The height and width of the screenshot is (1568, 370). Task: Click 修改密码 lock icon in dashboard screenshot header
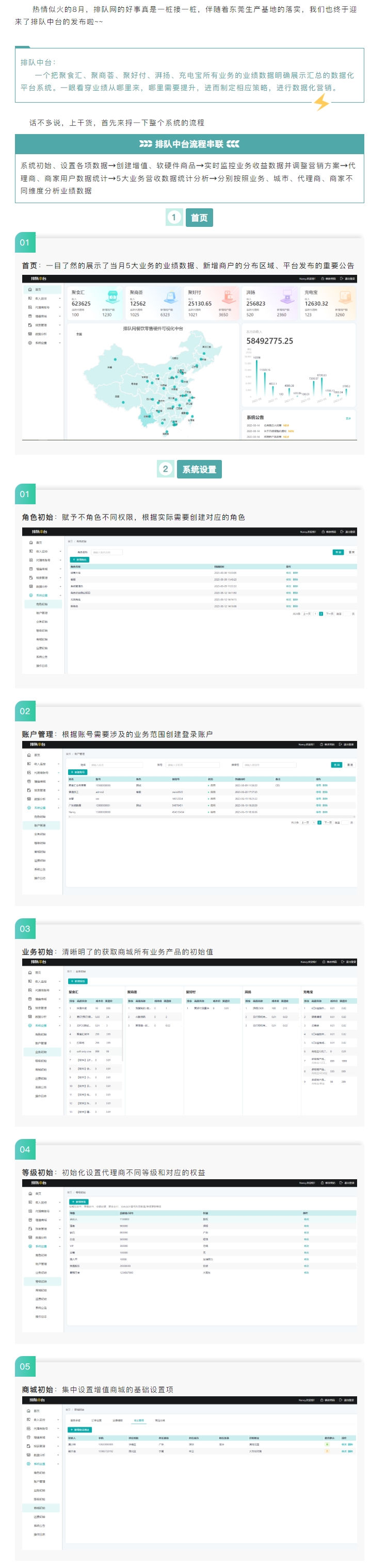coord(323,279)
